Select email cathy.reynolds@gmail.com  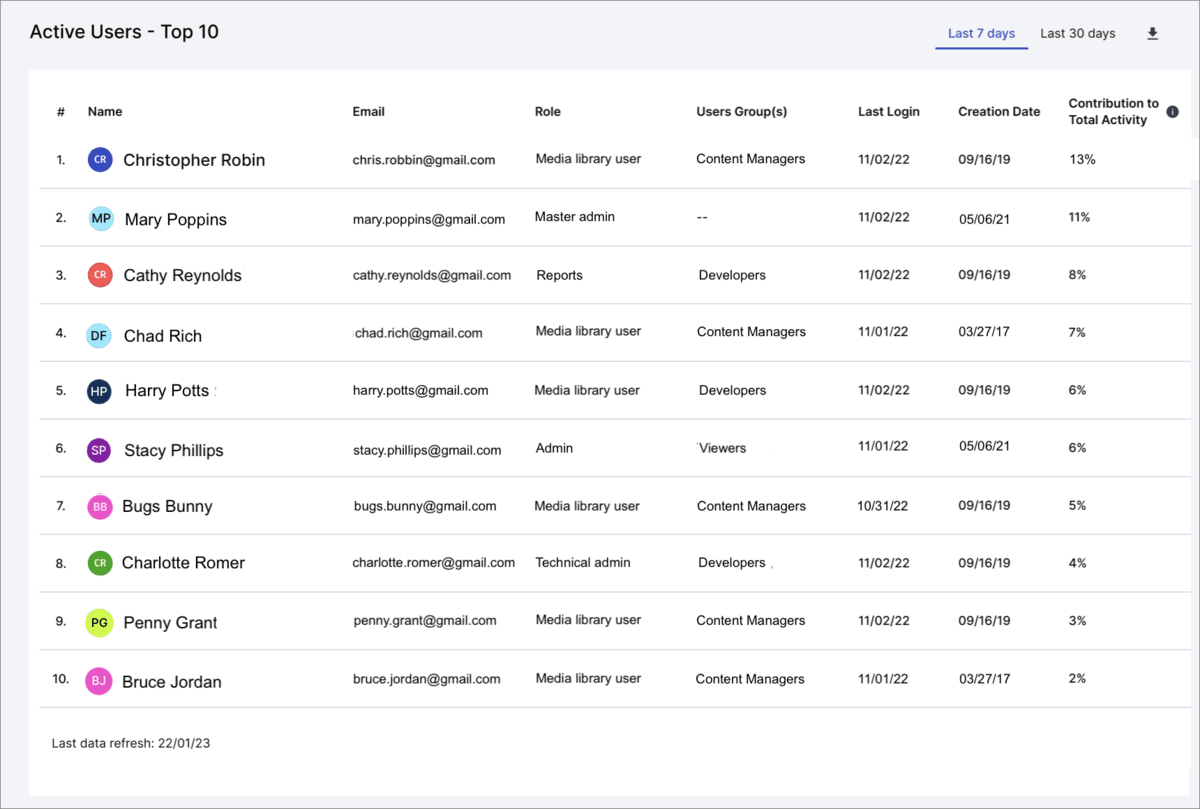[x=432, y=275]
